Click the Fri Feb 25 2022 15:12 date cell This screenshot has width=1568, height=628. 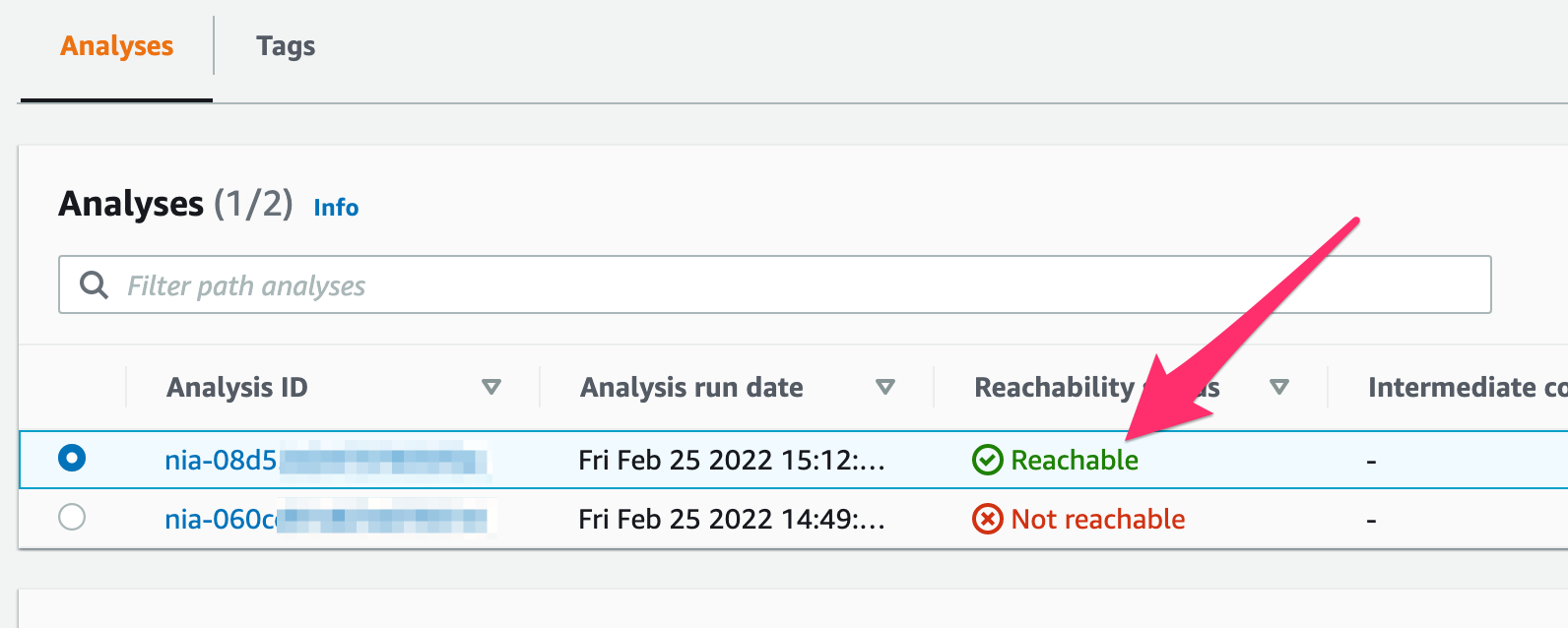(731, 460)
